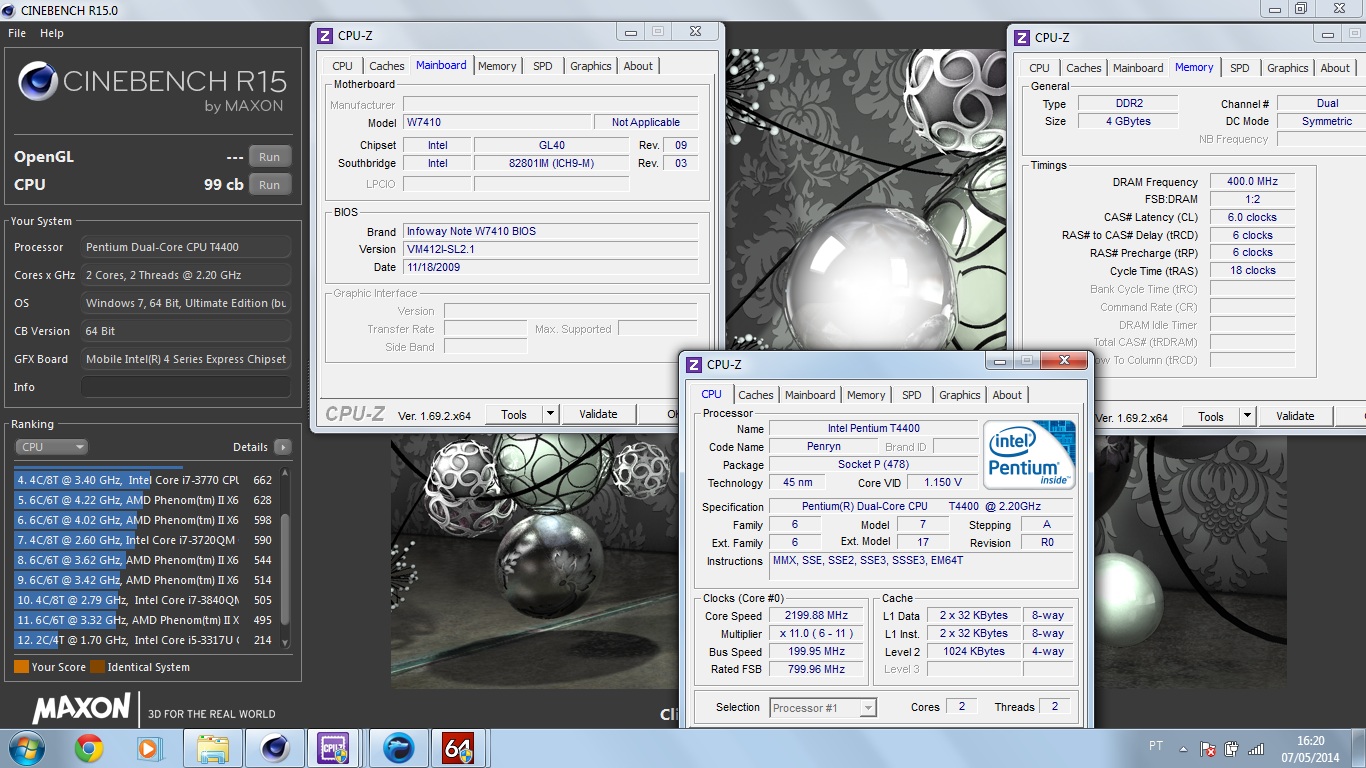Screen dimensions: 1366x768
Task: Click Validate in Memory CPU-Z window
Action: 1295,416
